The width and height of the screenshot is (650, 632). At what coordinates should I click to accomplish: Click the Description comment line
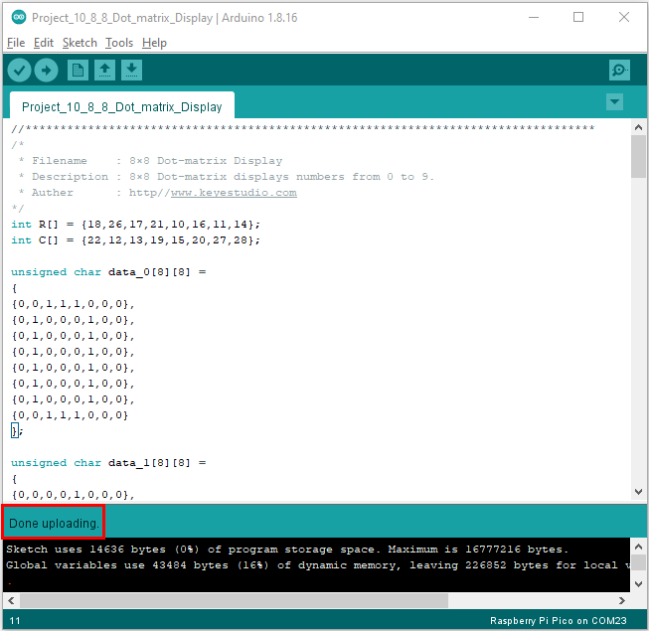pos(226,177)
